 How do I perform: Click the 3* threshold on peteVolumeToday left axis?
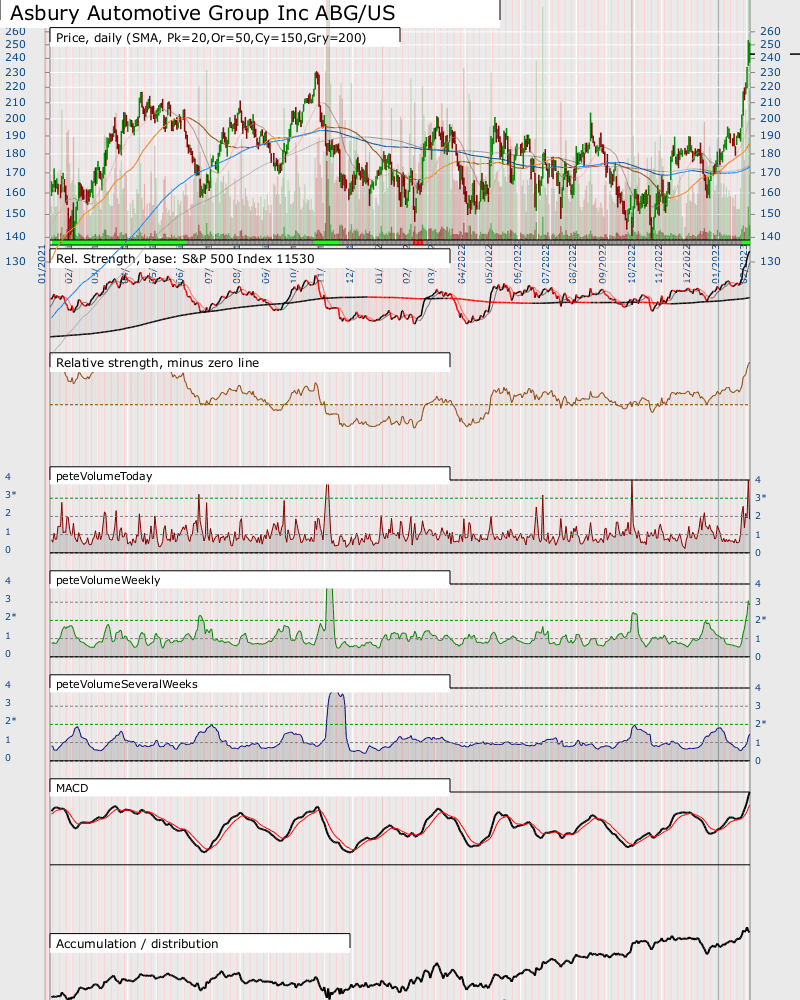tap(11, 494)
